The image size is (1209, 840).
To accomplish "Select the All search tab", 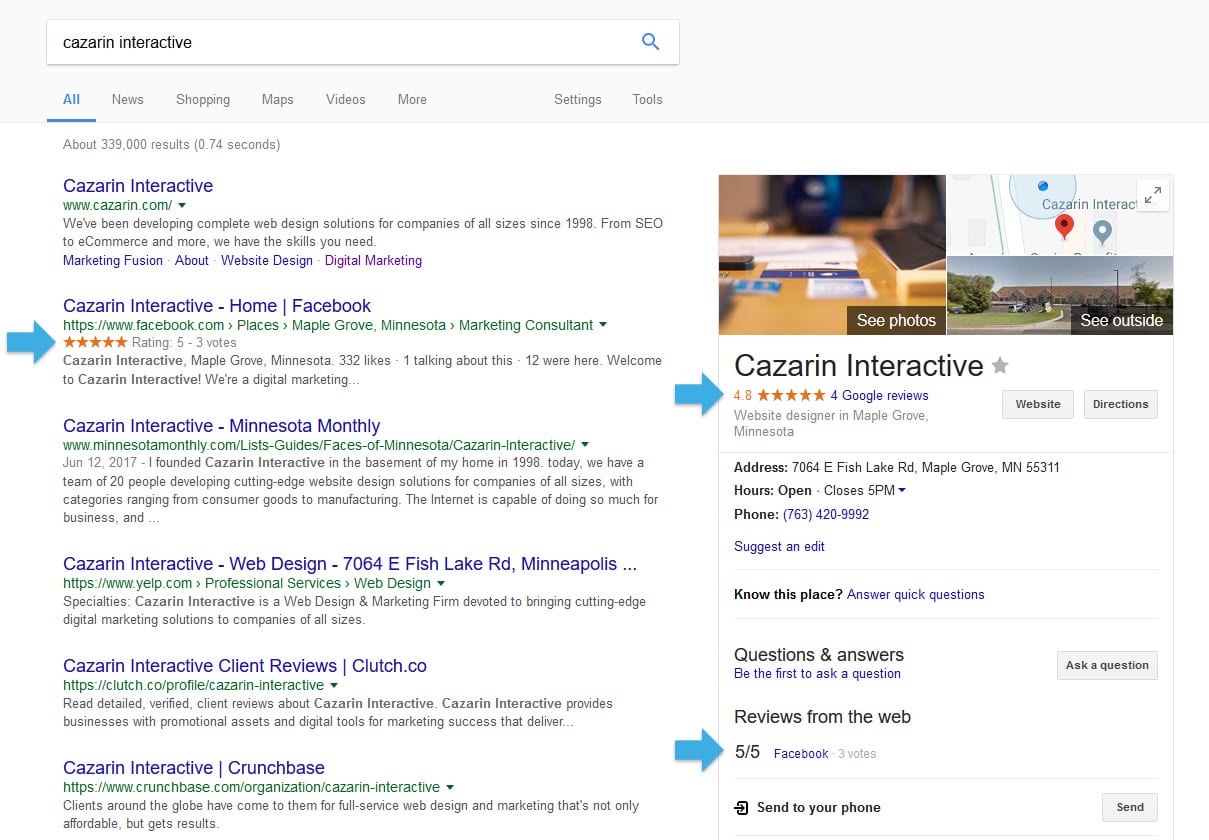I will coord(71,99).
